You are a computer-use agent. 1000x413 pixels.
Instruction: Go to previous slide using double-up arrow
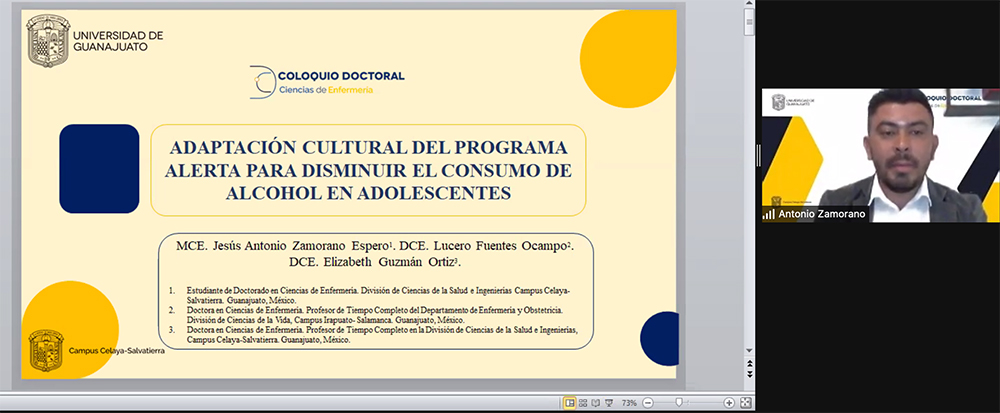pos(750,366)
